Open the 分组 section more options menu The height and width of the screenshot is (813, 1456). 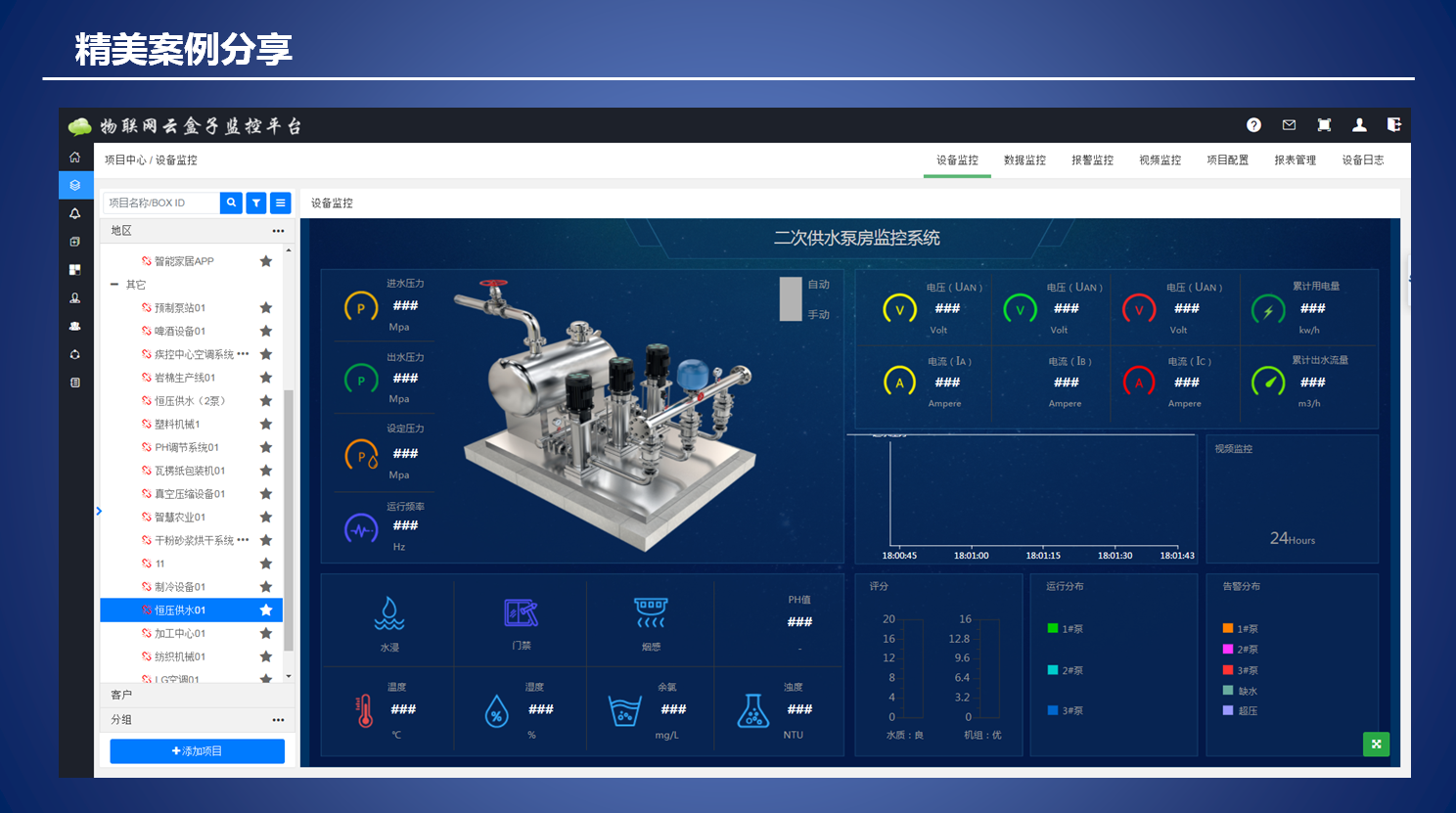278,720
